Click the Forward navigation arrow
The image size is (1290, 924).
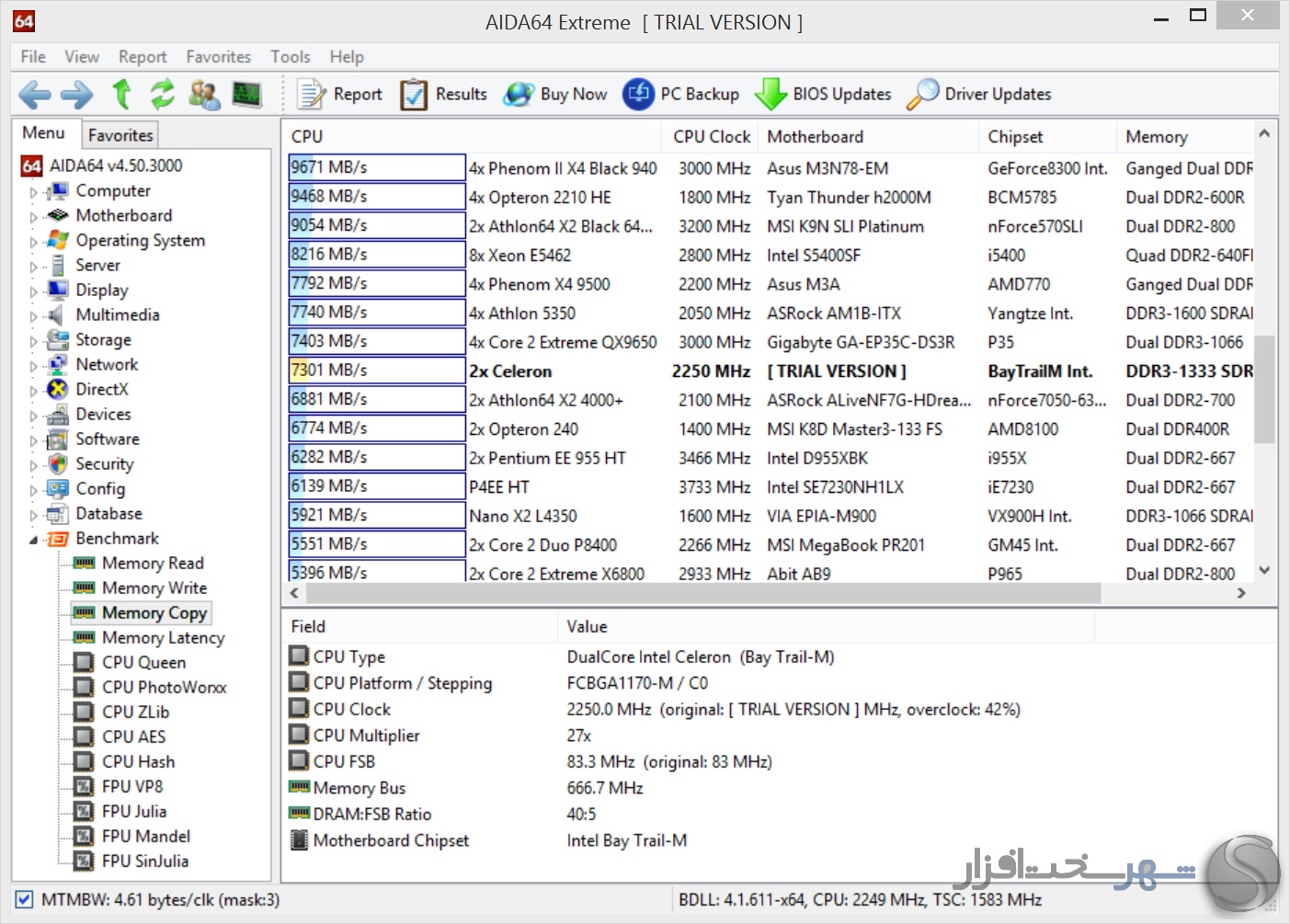click(77, 94)
